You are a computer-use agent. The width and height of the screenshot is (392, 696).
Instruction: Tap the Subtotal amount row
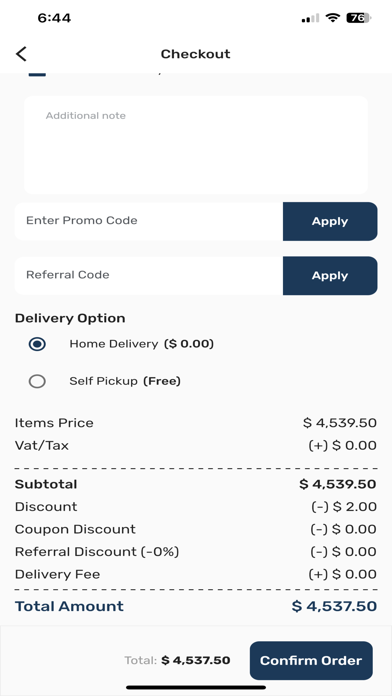click(x=196, y=484)
